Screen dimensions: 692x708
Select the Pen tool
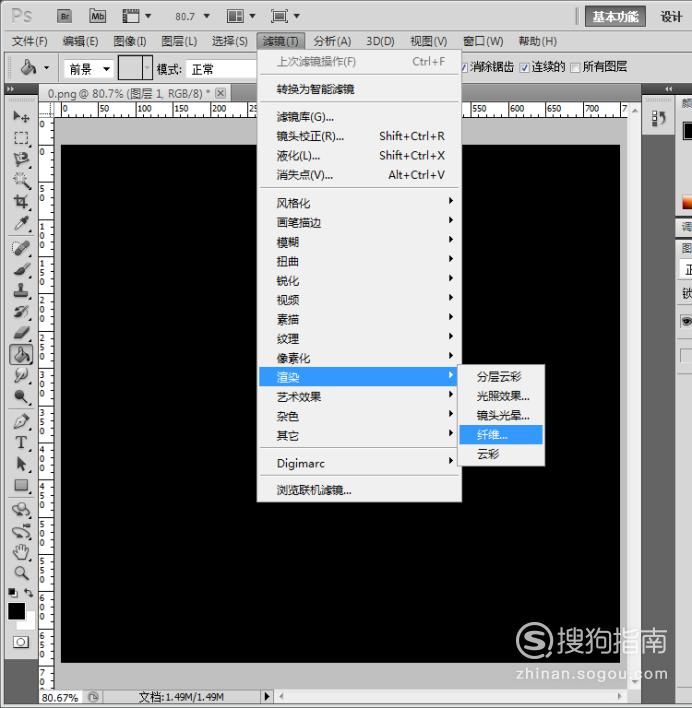pos(21,422)
